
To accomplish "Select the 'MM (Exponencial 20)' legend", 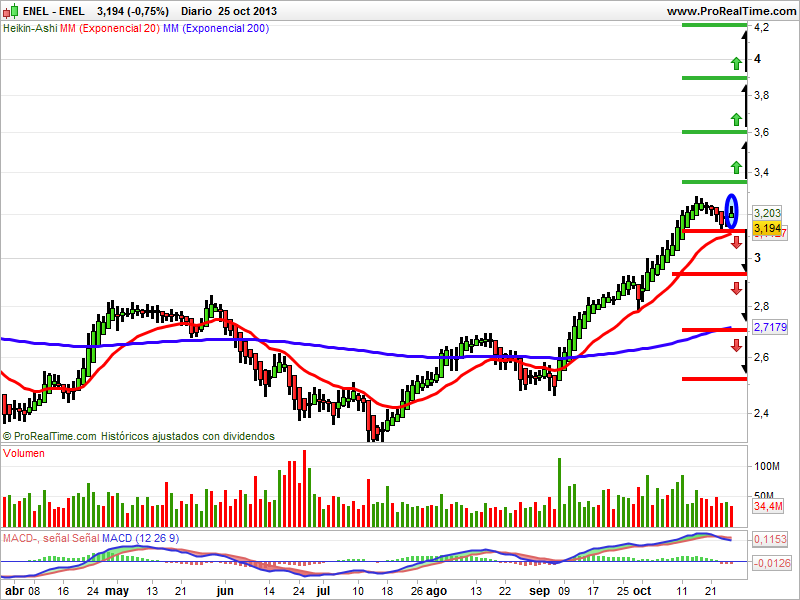I will [x=110, y=29].
